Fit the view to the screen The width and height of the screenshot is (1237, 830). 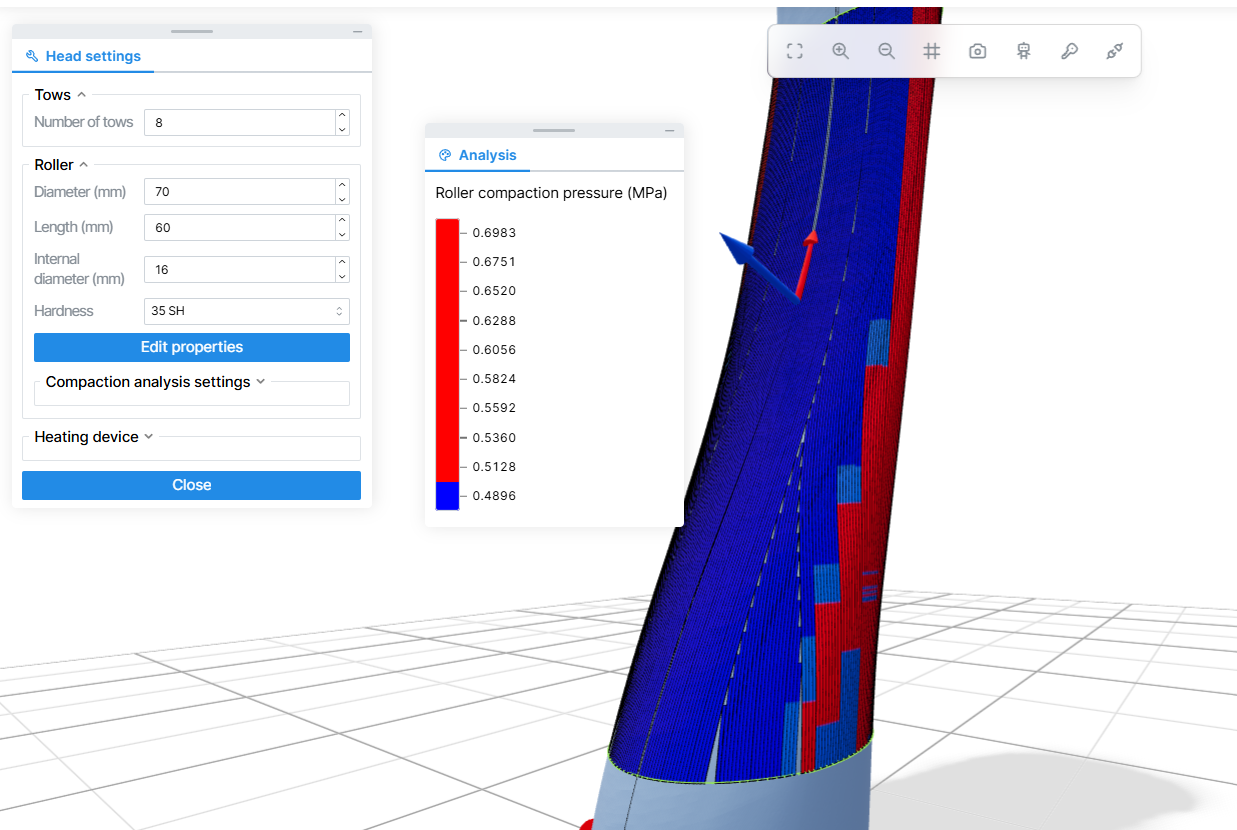(x=795, y=51)
